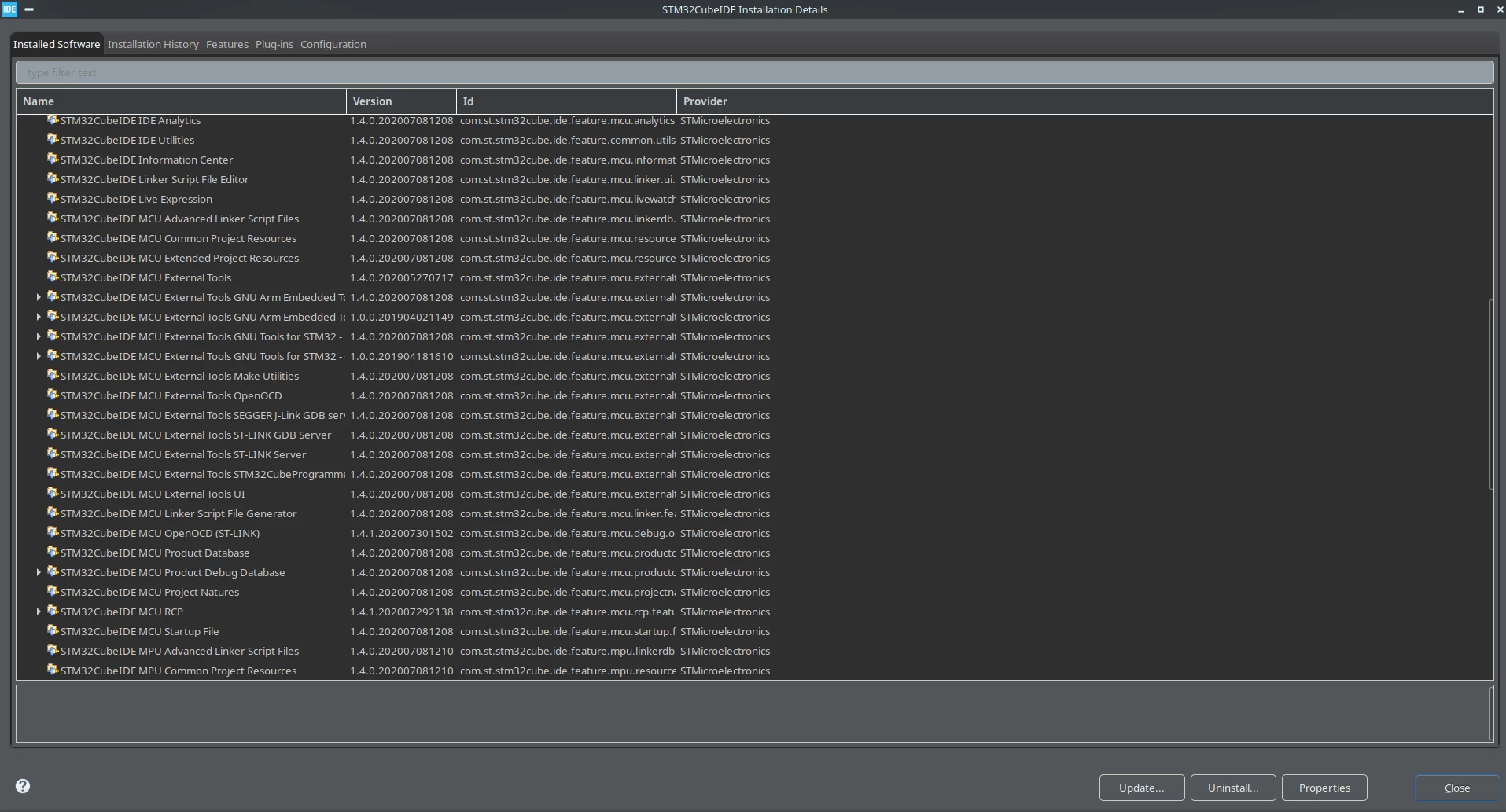Screen dimensions: 1506x812
Task: Click the Live Expression feature icon
Action: point(53,199)
